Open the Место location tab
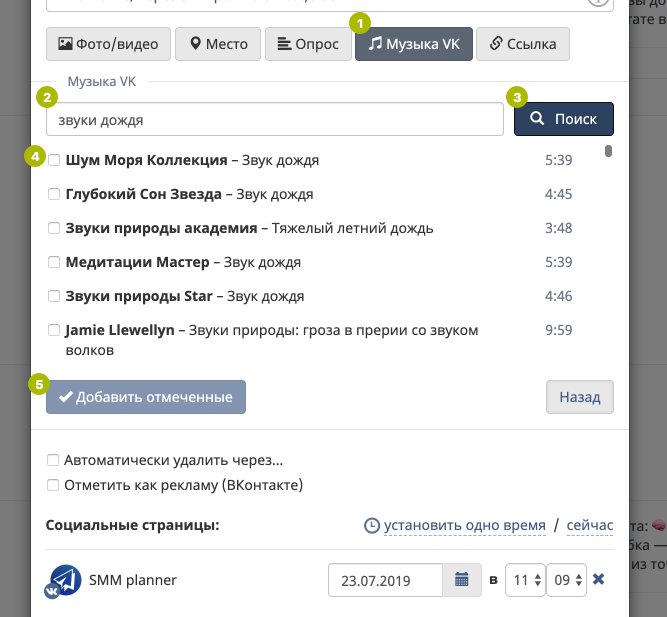The height and width of the screenshot is (617, 667). [218, 44]
